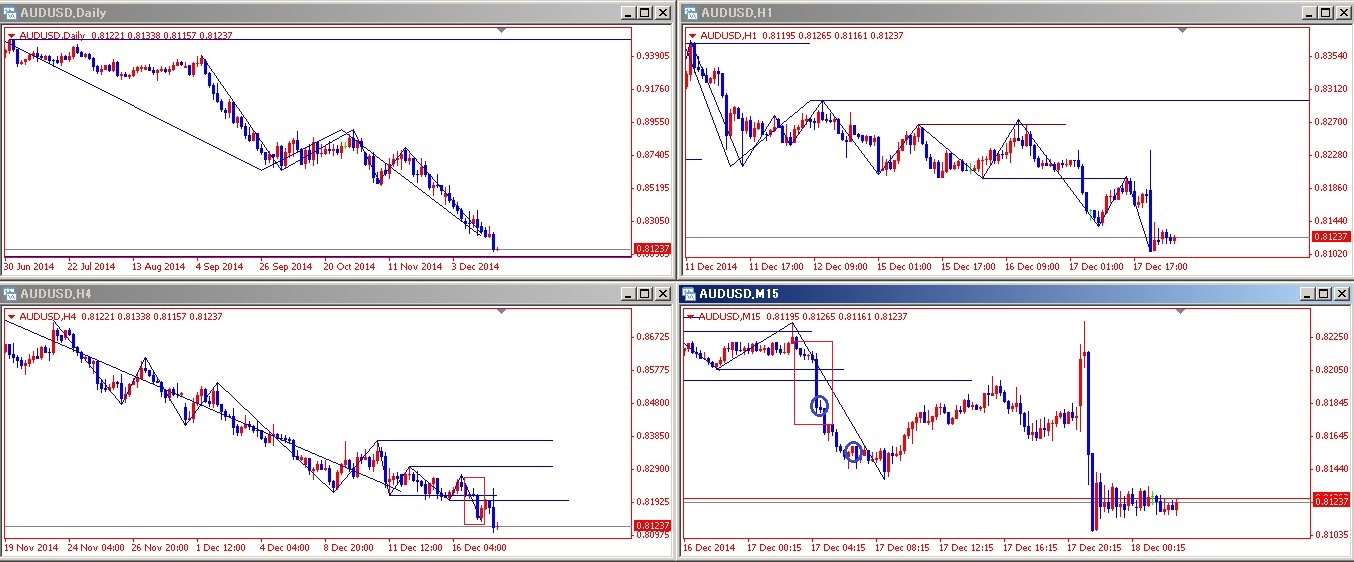Viewport: 1354px width, 562px height.
Task: Expand the red arrow beside AUDUSD,H4 label
Action: pos(12,317)
